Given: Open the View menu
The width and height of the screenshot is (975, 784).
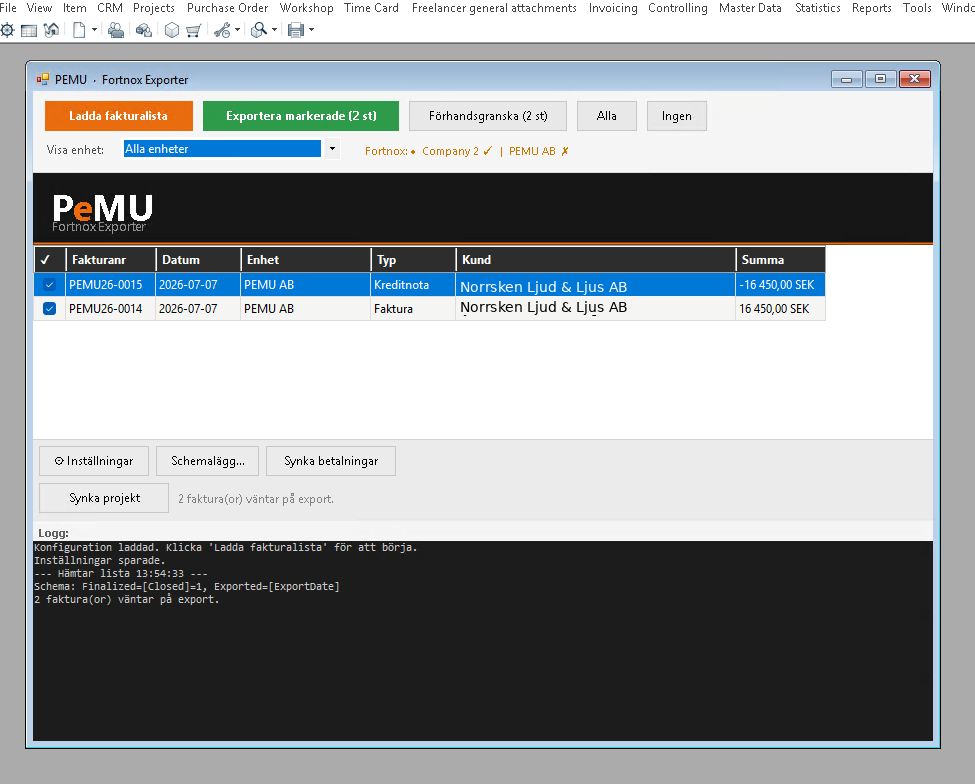Looking at the screenshot, I should click(x=39, y=8).
